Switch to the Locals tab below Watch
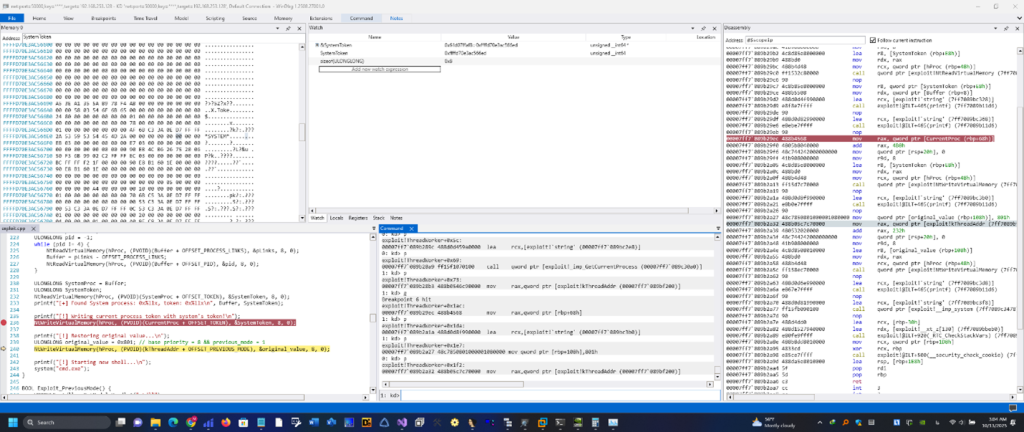Screen dimensions: 1024x432 click(x=337, y=216)
